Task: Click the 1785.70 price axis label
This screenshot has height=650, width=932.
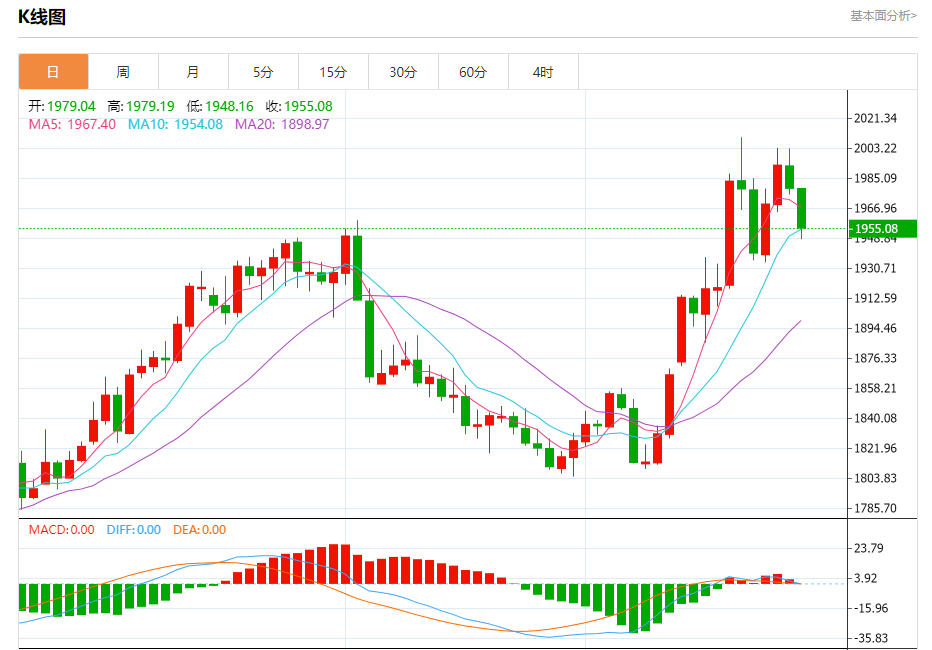Action: (875, 508)
